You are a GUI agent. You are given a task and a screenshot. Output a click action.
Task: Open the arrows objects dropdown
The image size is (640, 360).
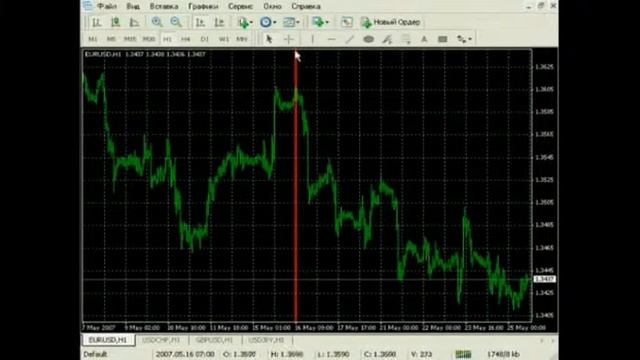click(x=464, y=39)
